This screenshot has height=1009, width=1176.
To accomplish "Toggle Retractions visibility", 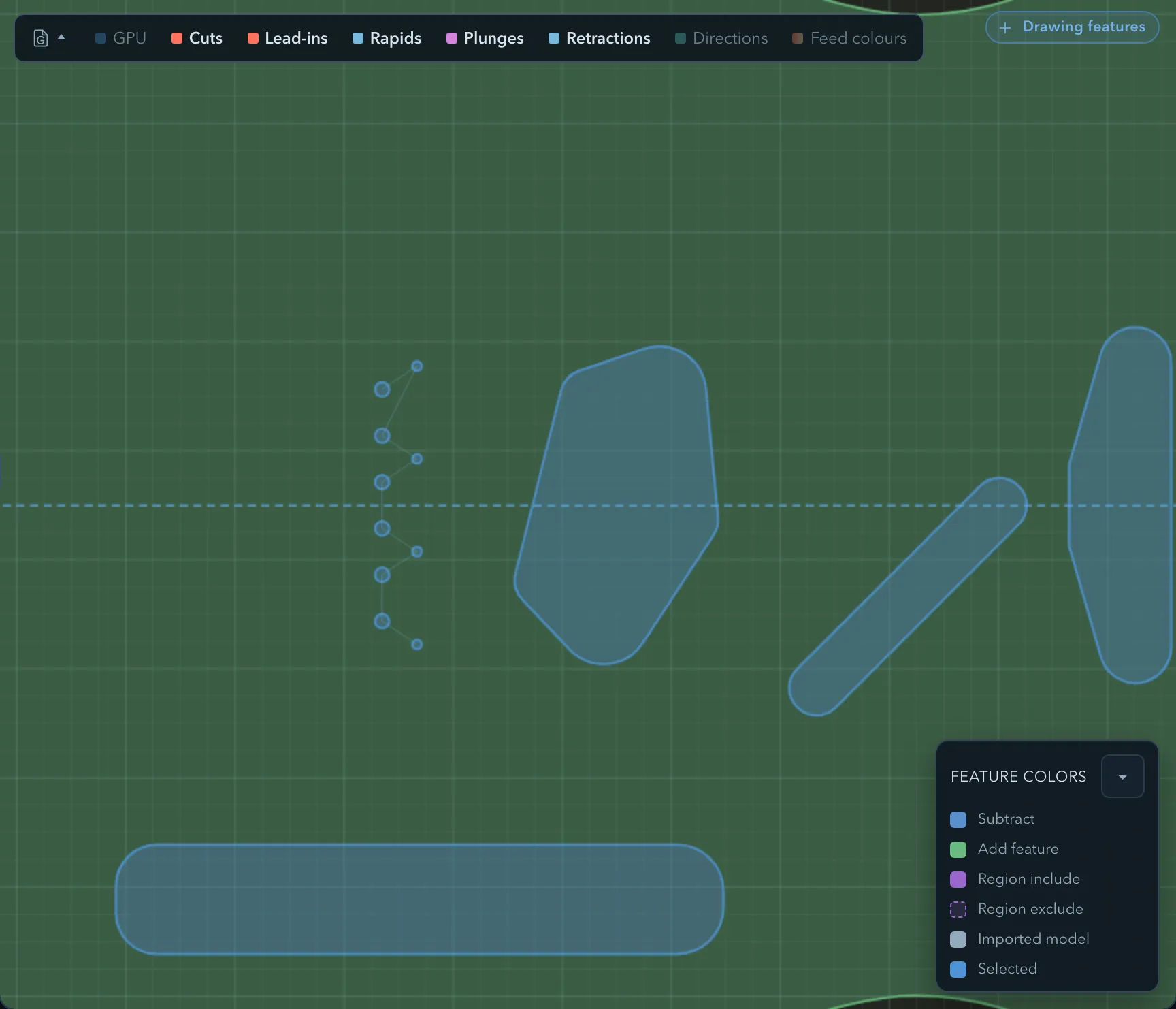I will pos(599,38).
